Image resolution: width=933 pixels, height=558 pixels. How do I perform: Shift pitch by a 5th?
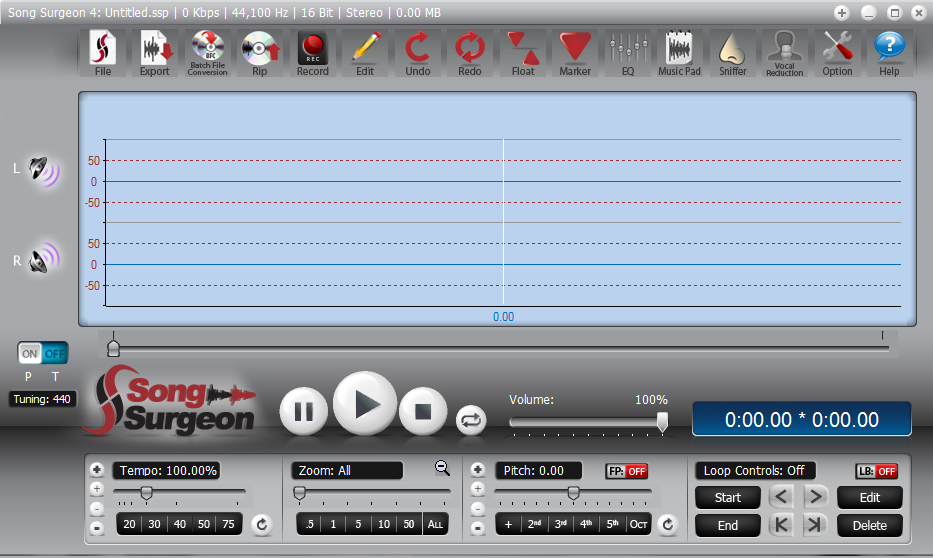(x=612, y=524)
